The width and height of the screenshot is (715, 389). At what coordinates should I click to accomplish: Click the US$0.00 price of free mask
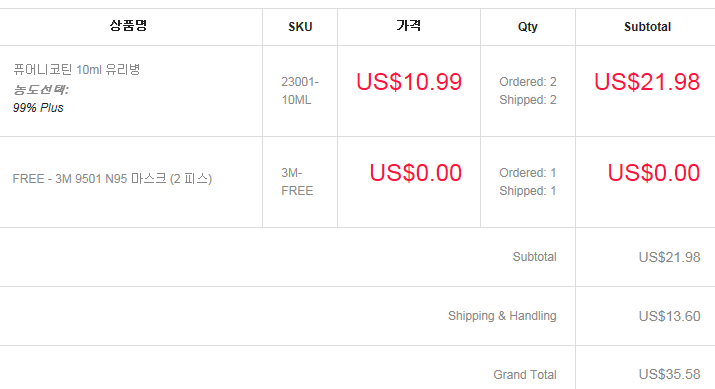[416, 173]
